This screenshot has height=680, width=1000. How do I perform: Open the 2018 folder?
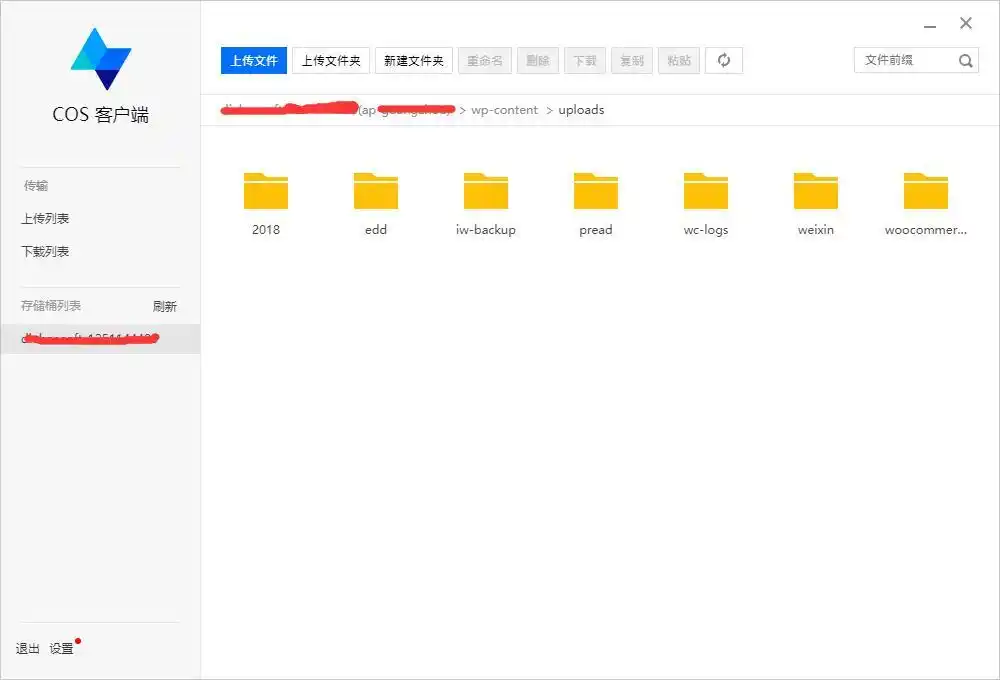[266, 191]
